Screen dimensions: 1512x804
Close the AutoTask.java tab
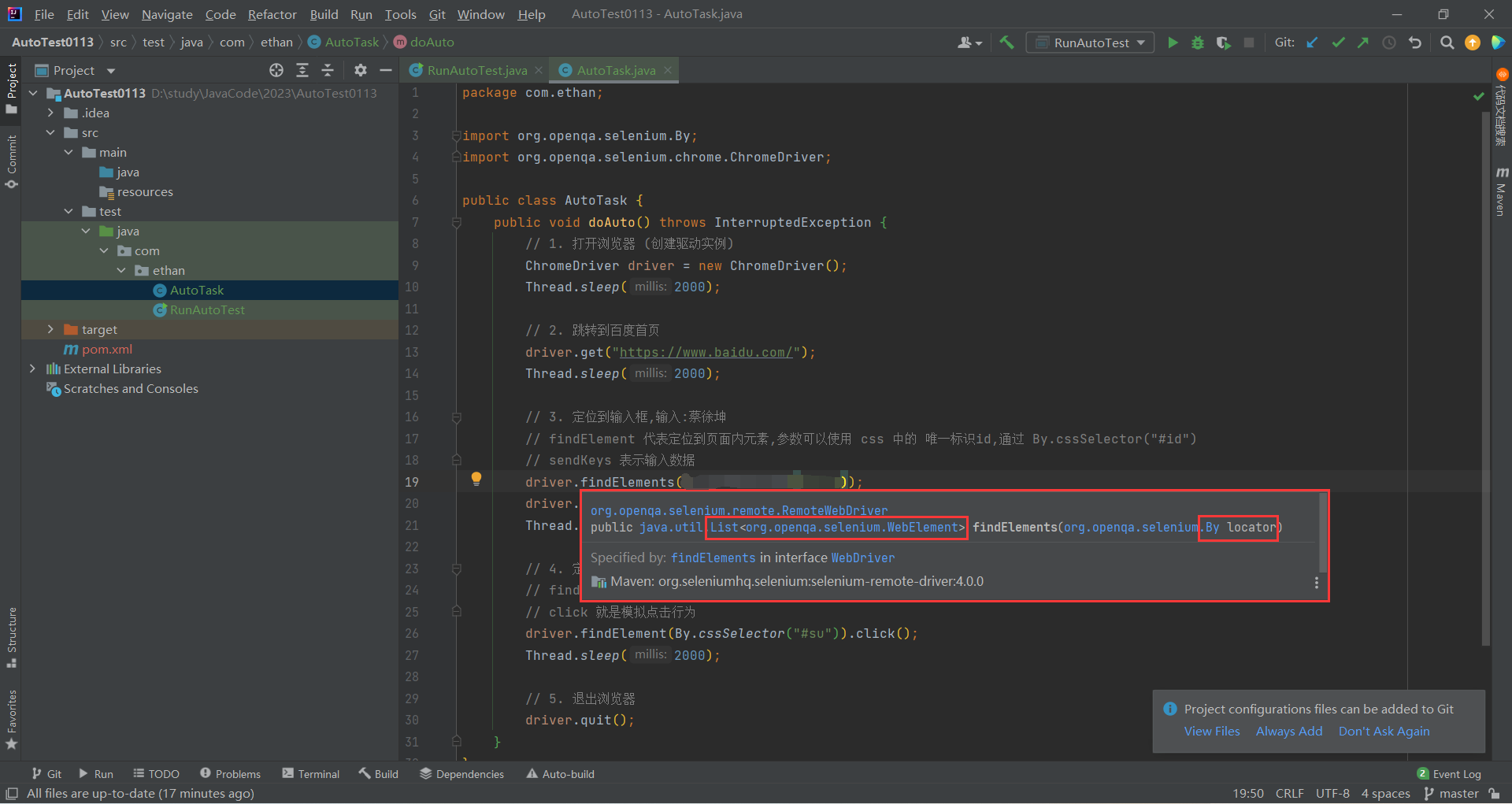point(668,70)
